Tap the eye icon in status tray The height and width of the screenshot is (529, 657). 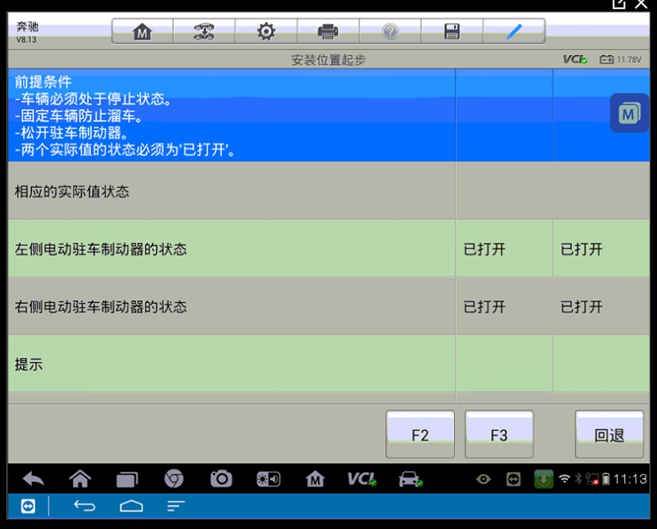[x=483, y=479]
